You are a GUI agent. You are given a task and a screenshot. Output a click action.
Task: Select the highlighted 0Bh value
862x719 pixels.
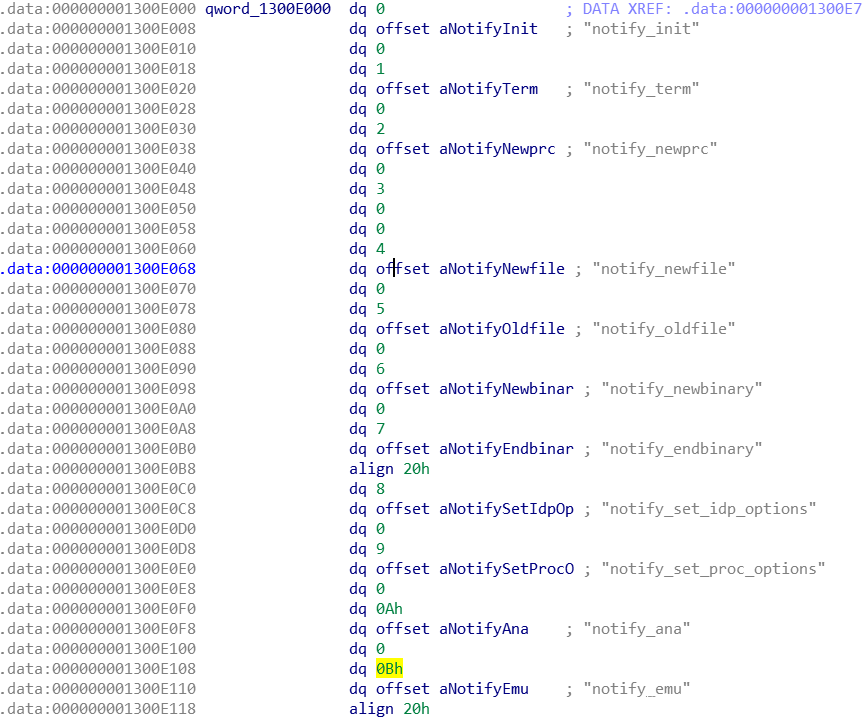[x=389, y=669]
